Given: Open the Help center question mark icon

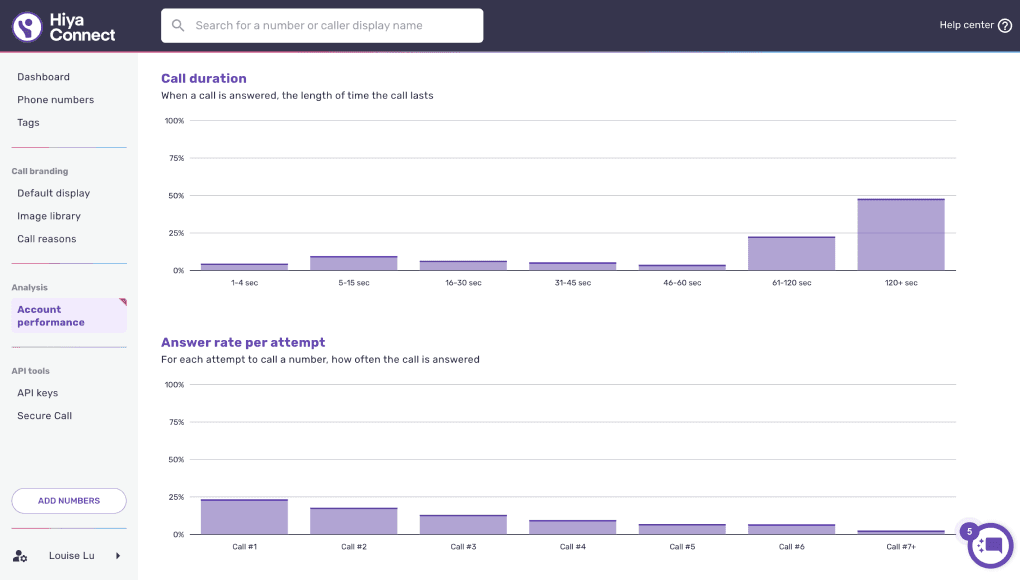Looking at the screenshot, I should coord(1005,25).
